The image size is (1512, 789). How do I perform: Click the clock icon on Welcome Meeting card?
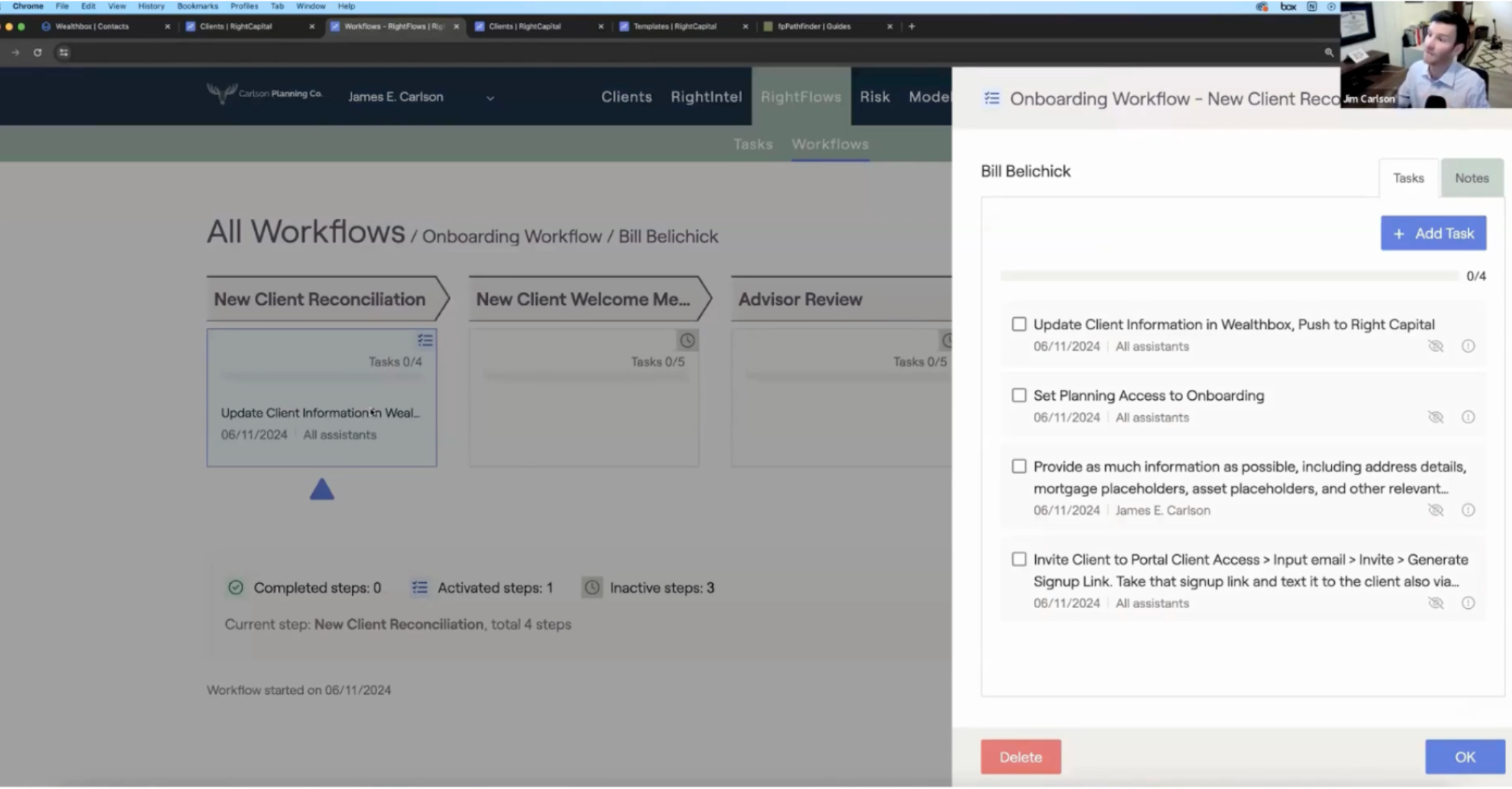pyautogui.click(x=687, y=340)
